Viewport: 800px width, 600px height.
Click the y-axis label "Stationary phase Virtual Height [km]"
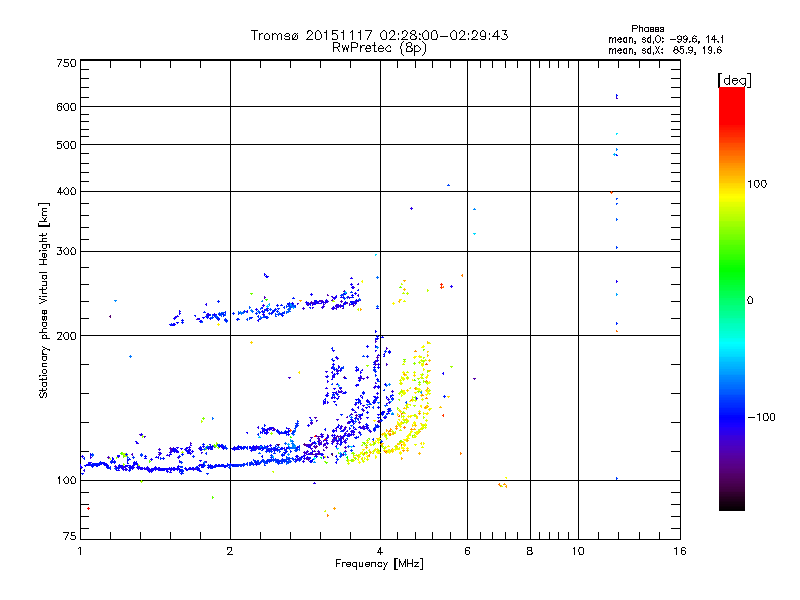[43, 300]
